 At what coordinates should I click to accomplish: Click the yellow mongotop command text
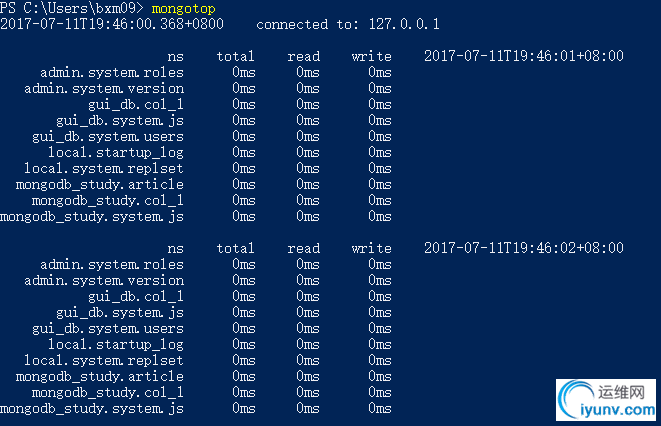(183, 8)
